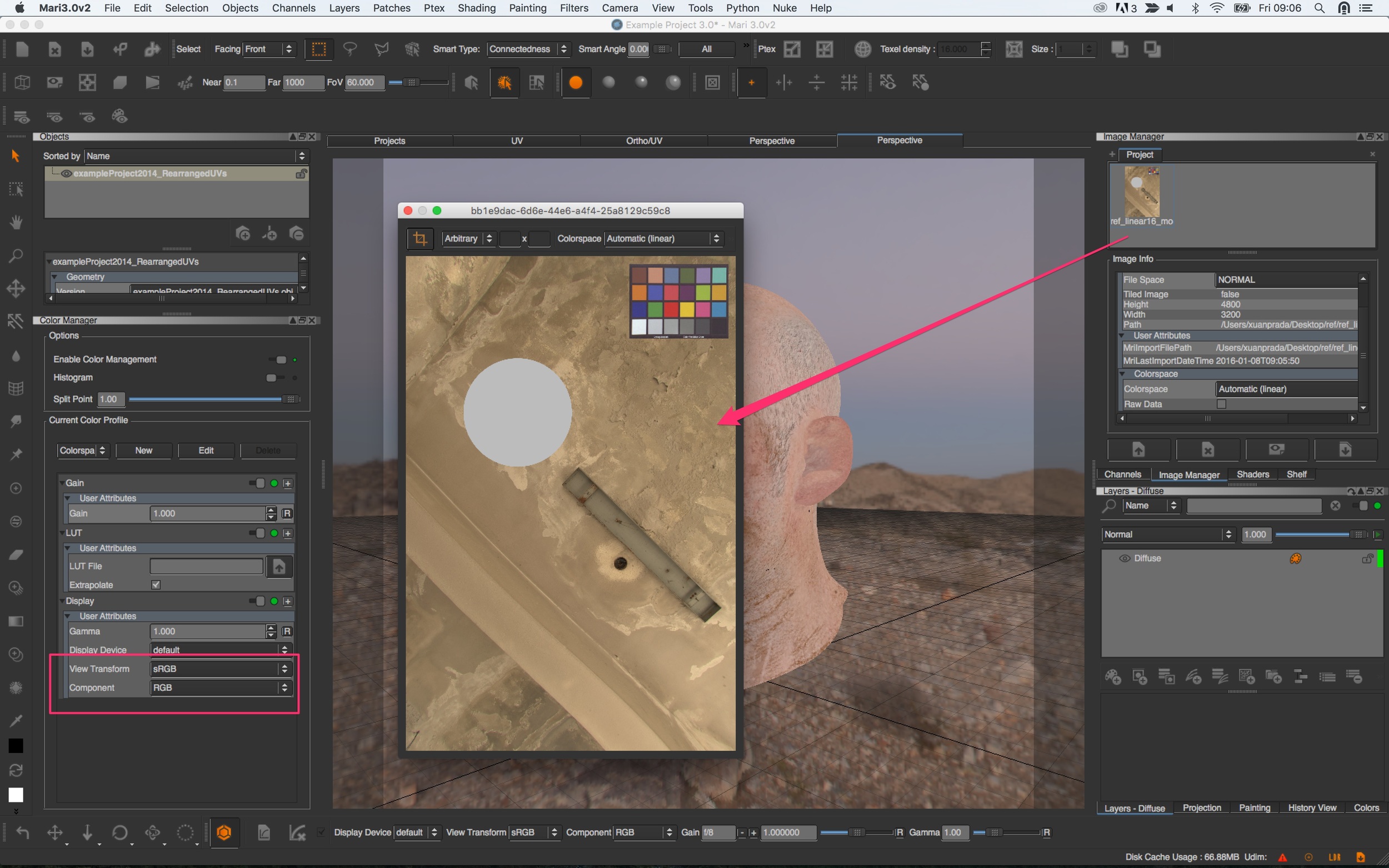Click the New project file icon

(22, 49)
